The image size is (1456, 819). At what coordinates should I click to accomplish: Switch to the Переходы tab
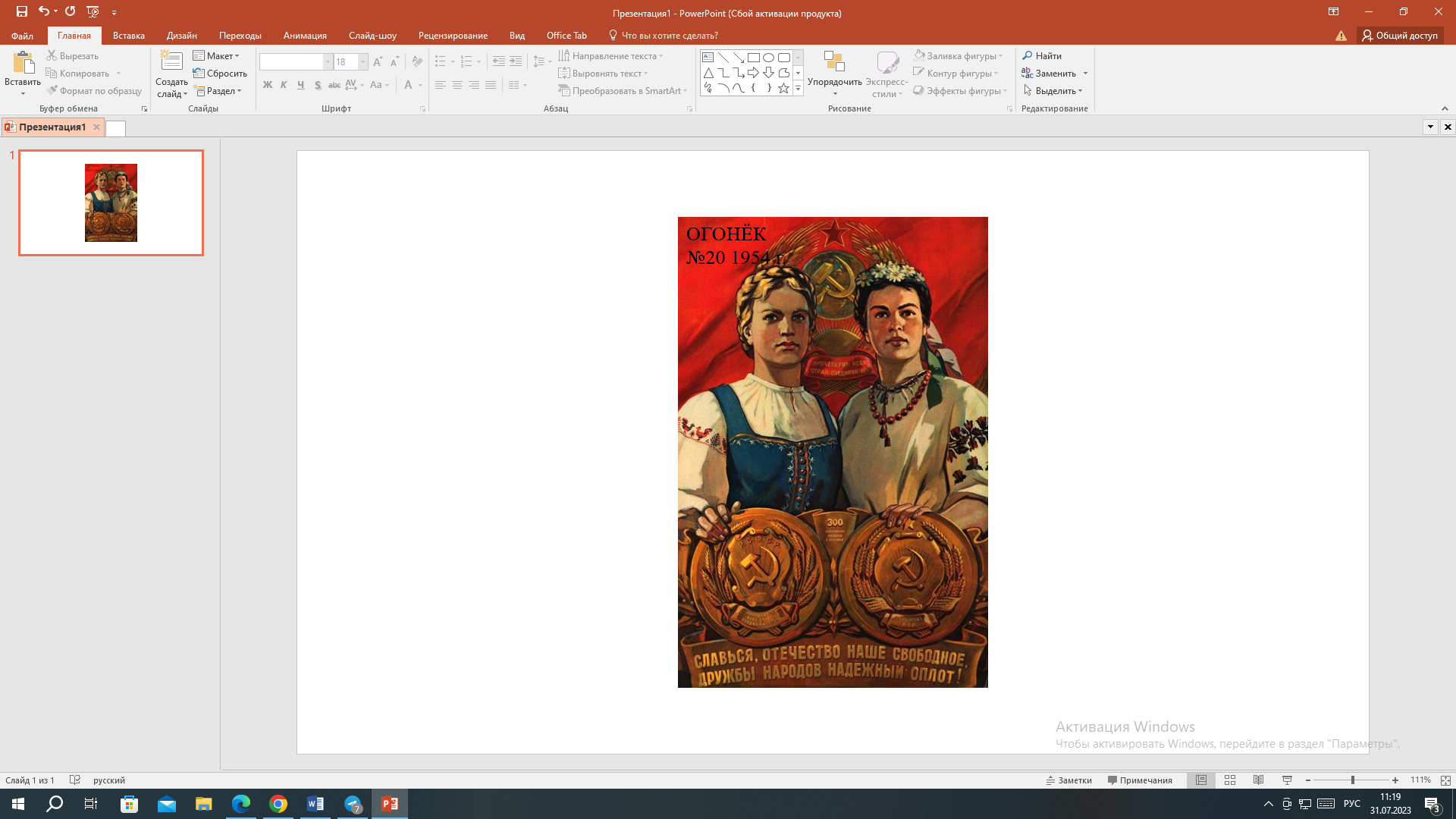point(240,36)
